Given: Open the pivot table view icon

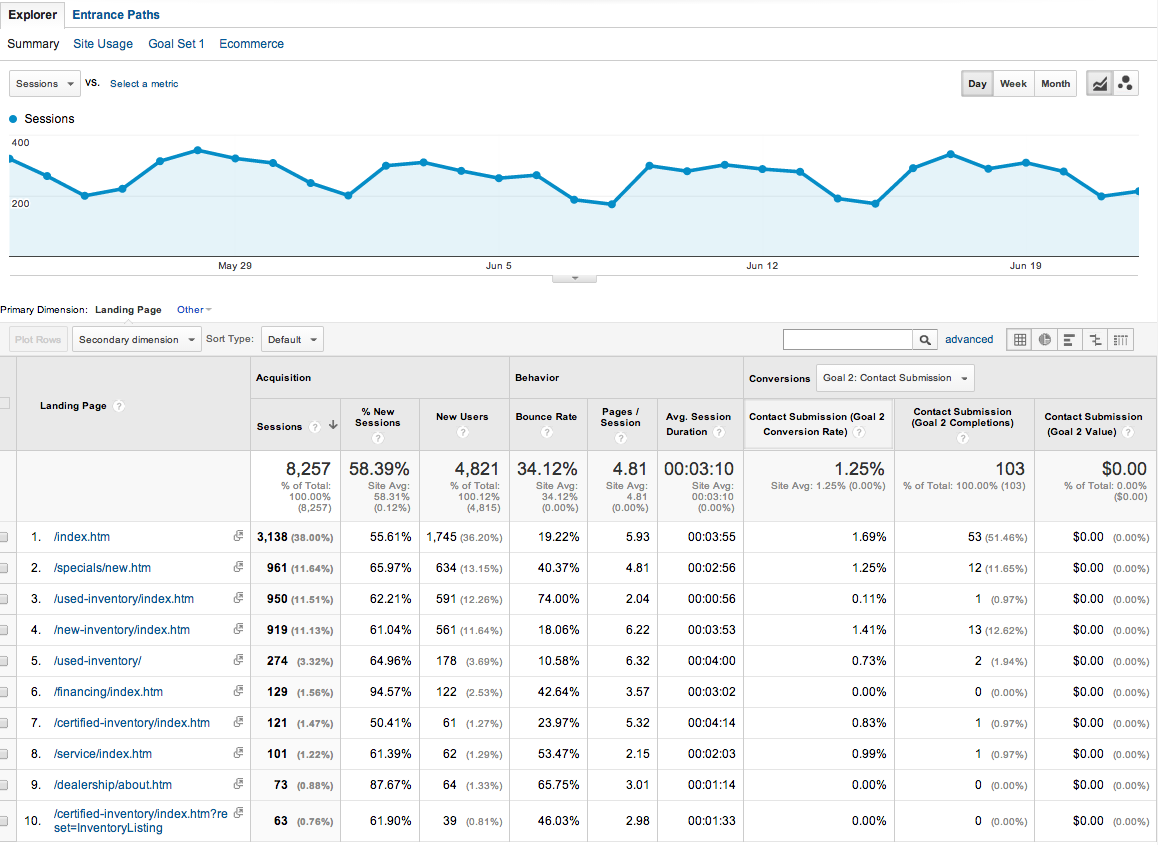Looking at the screenshot, I should 1120,339.
